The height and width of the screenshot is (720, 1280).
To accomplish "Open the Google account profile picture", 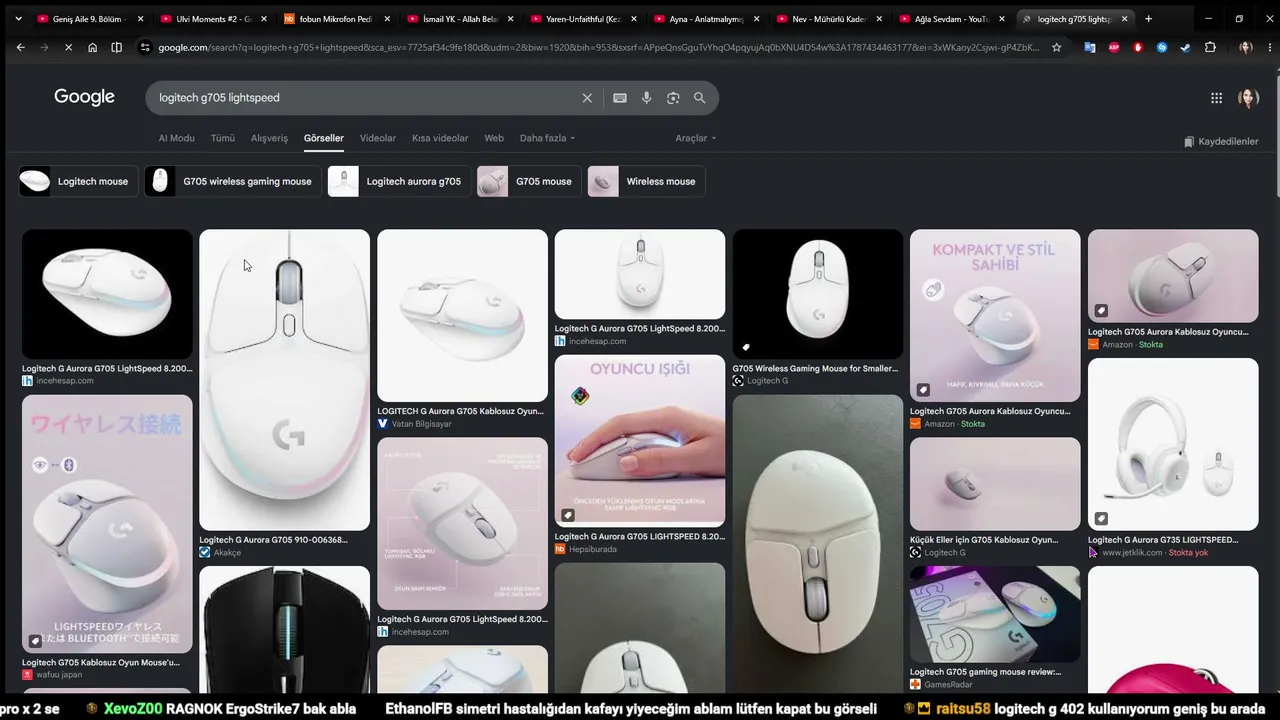I will coord(1248,98).
